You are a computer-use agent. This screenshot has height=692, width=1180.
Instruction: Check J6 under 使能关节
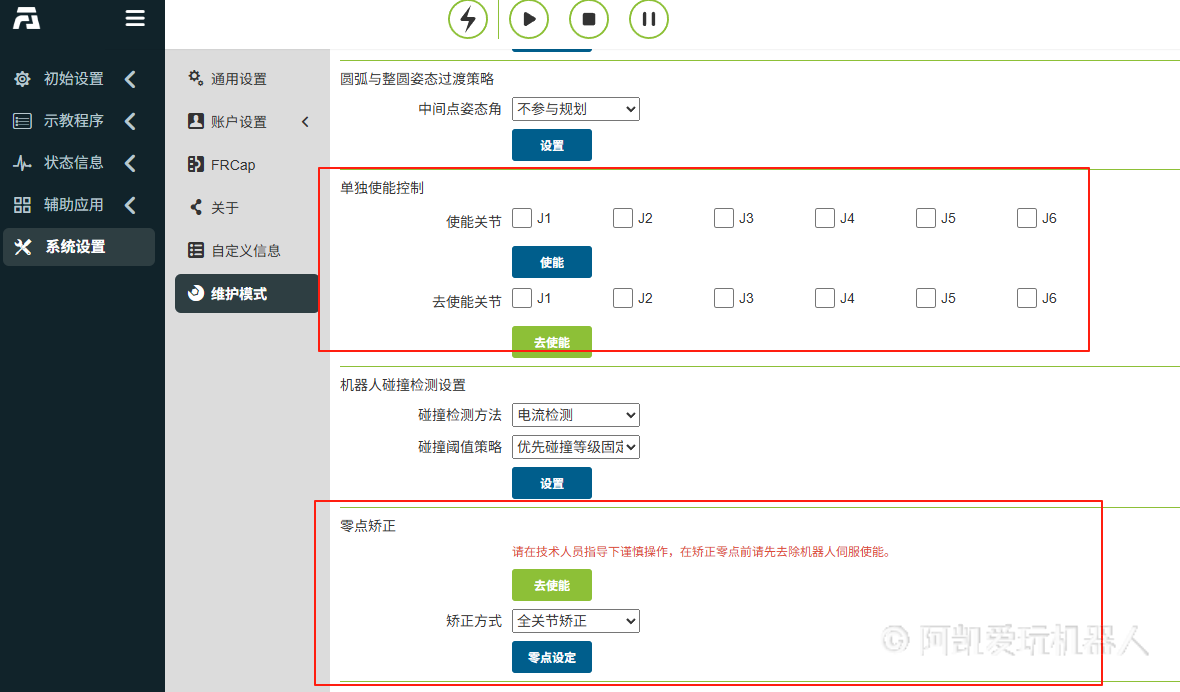tap(1027, 218)
